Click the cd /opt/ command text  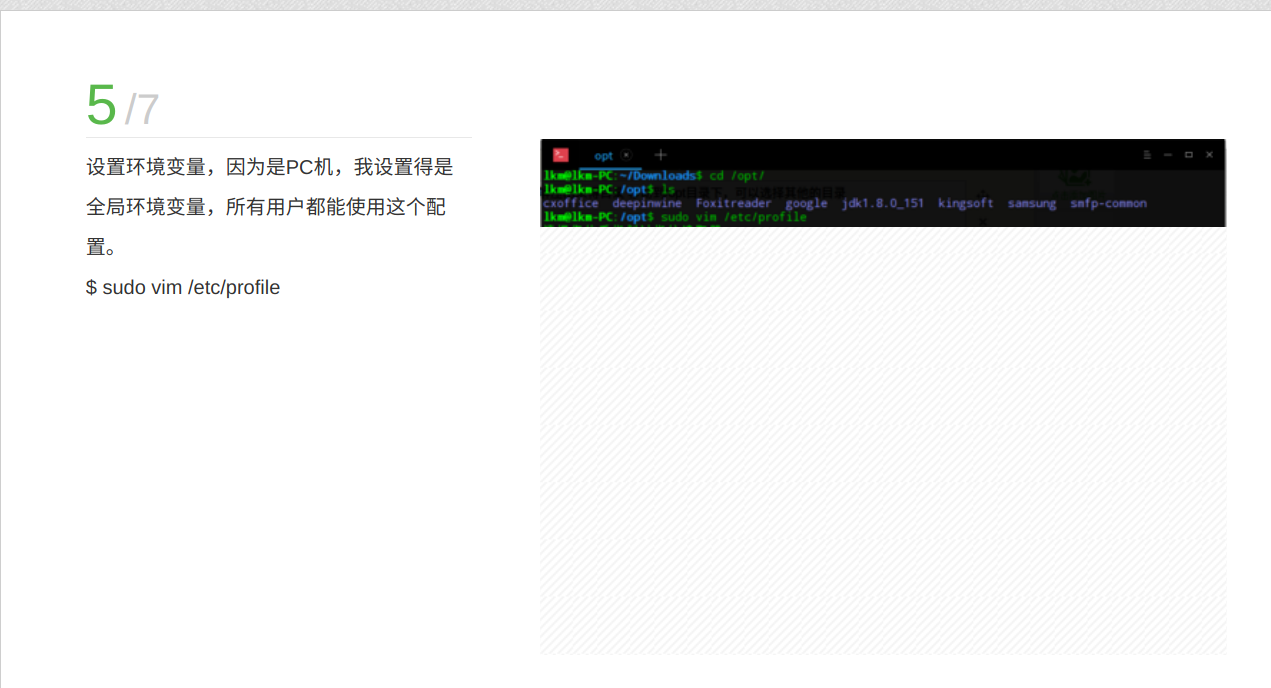tap(738, 176)
